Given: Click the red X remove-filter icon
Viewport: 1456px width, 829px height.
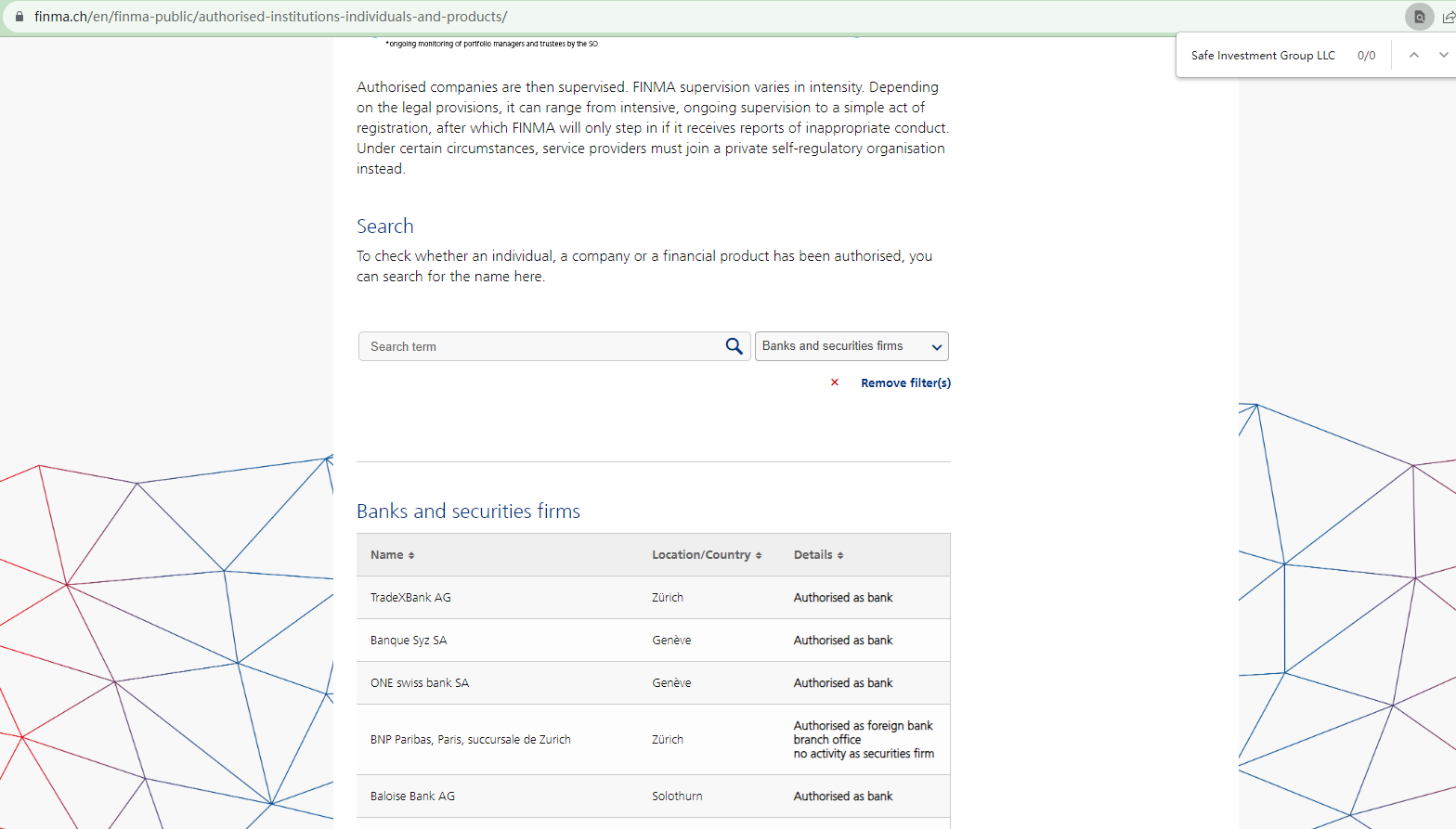Looking at the screenshot, I should [835, 382].
